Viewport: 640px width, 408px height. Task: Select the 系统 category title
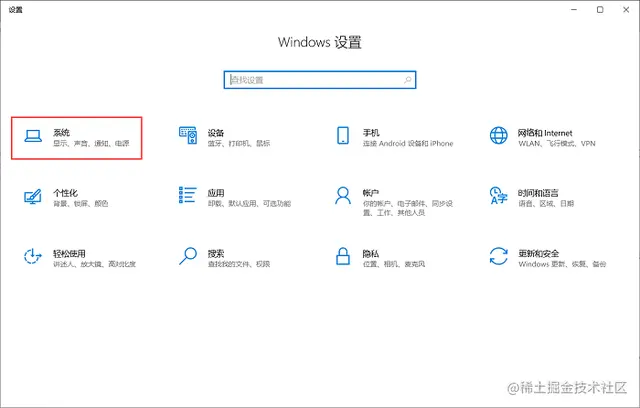point(61,133)
